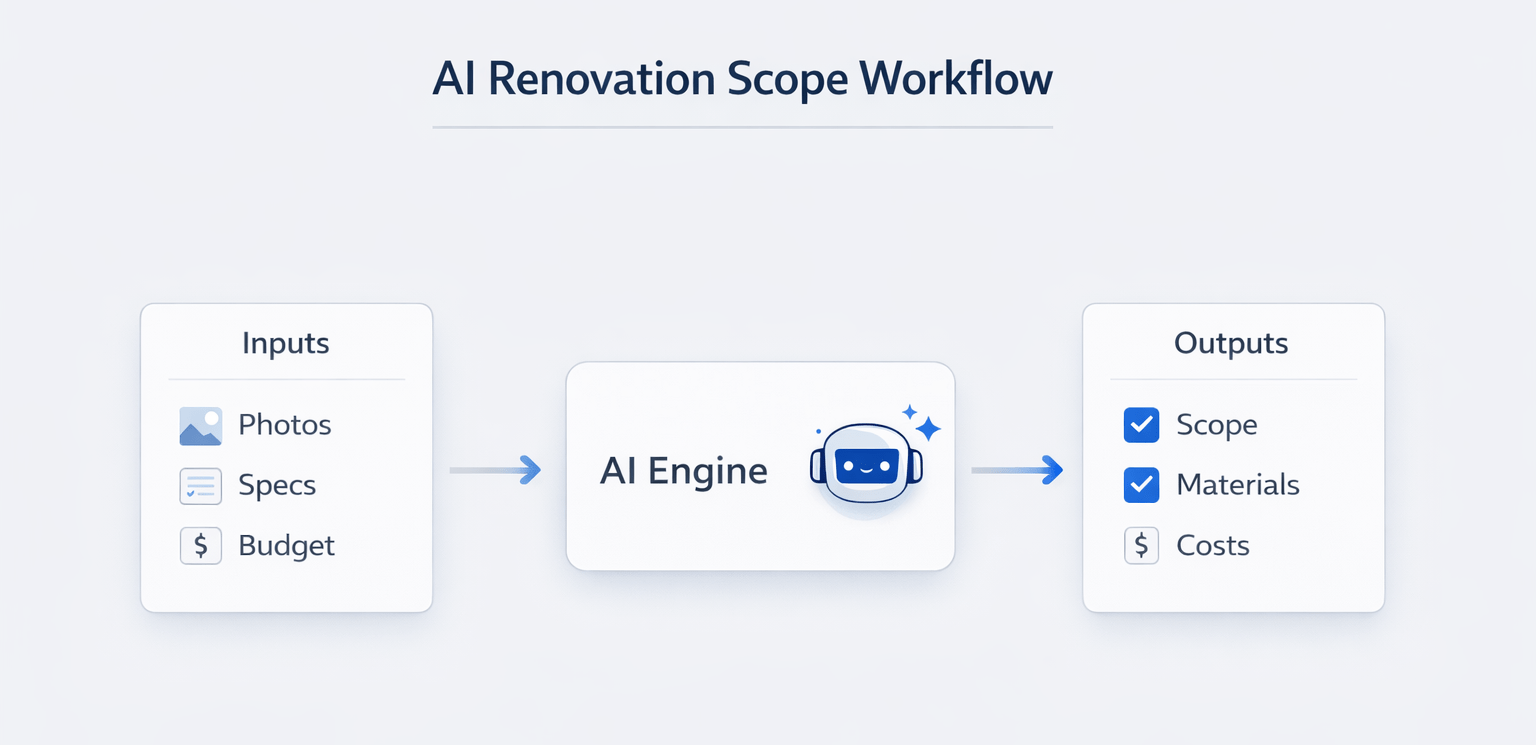Click the Budget dollar icon
The image size is (1536, 745).
click(200, 546)
